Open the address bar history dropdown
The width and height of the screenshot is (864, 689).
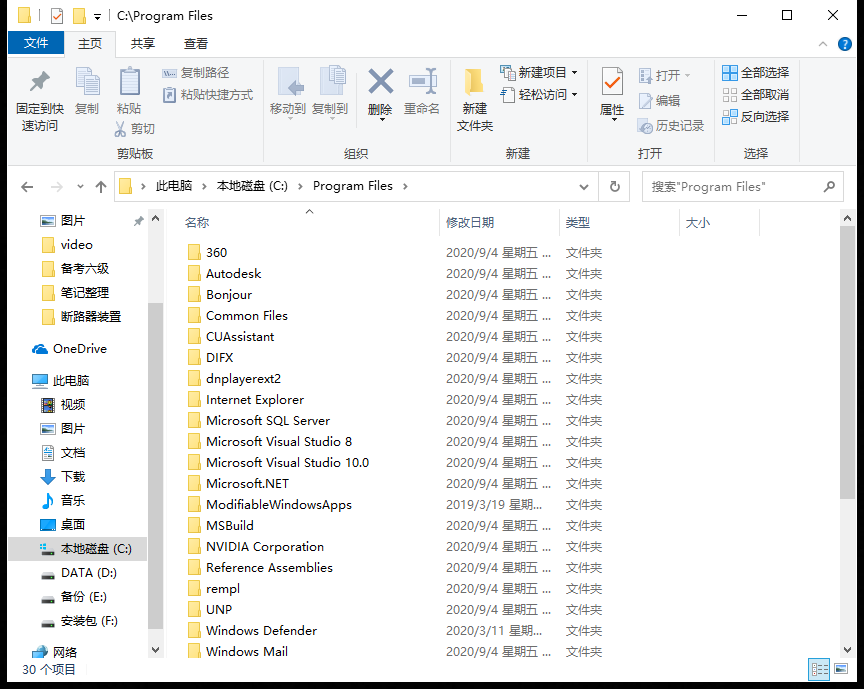point(584,187)
